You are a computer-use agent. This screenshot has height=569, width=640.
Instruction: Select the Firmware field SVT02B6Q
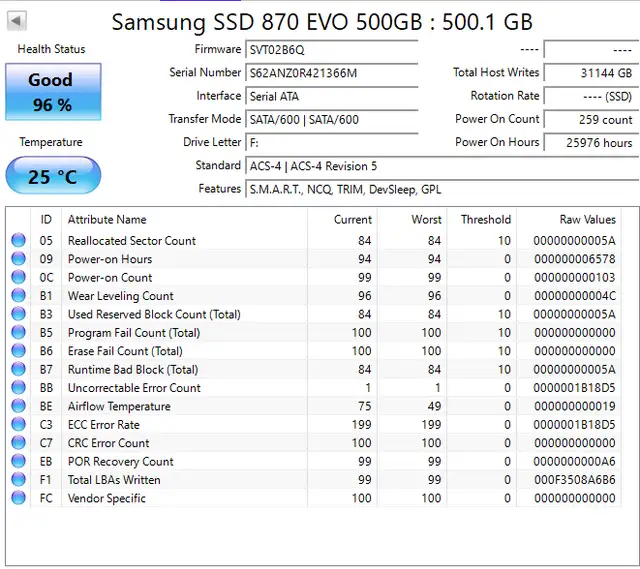[332, 50]
